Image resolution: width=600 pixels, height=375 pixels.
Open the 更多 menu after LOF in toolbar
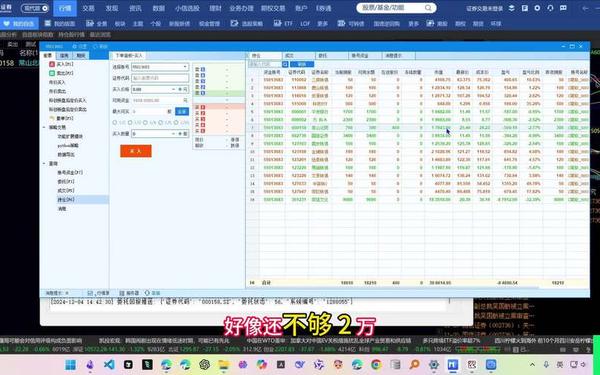pyautogui.click(x=323, y=24)
